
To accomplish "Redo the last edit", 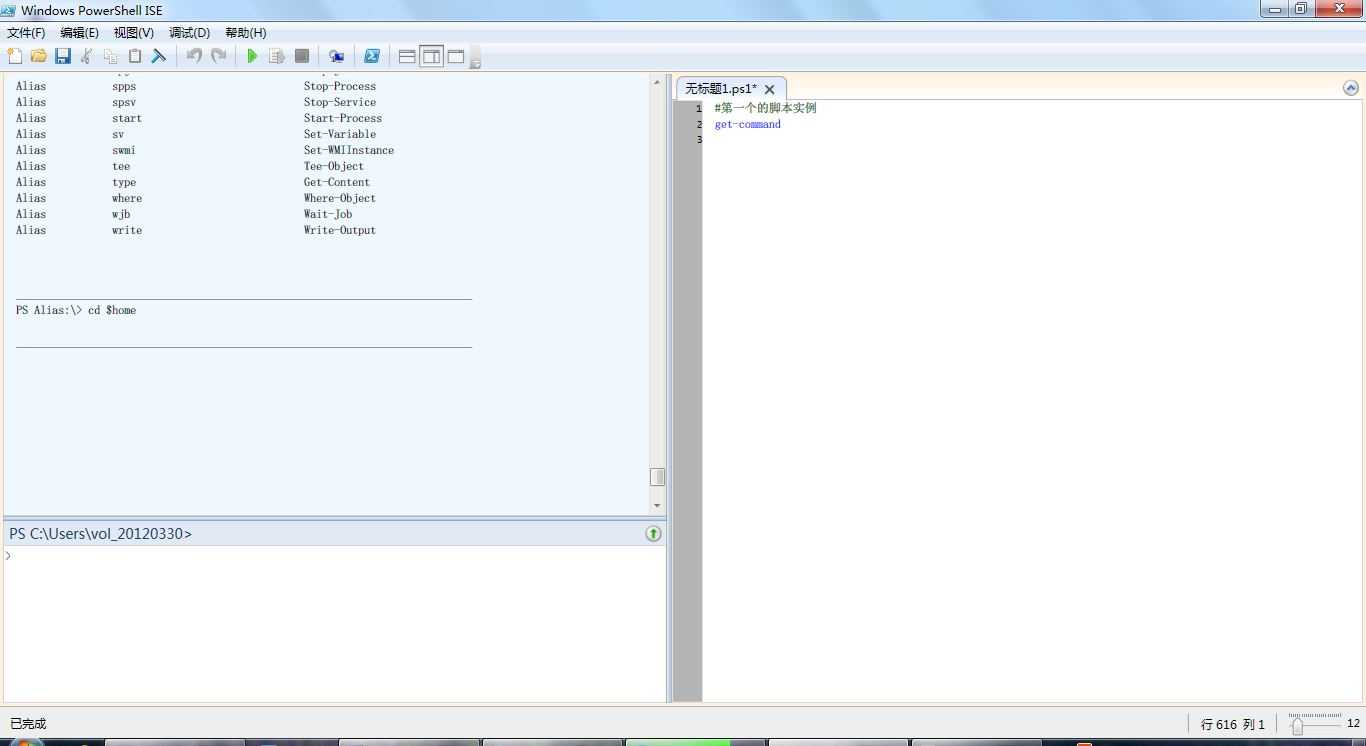I will (218, 56).
